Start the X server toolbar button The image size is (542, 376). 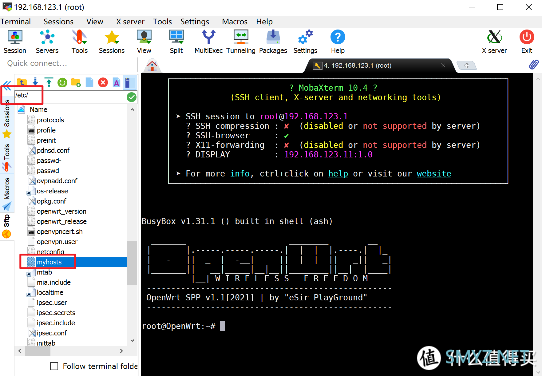(x=494, y=41)
